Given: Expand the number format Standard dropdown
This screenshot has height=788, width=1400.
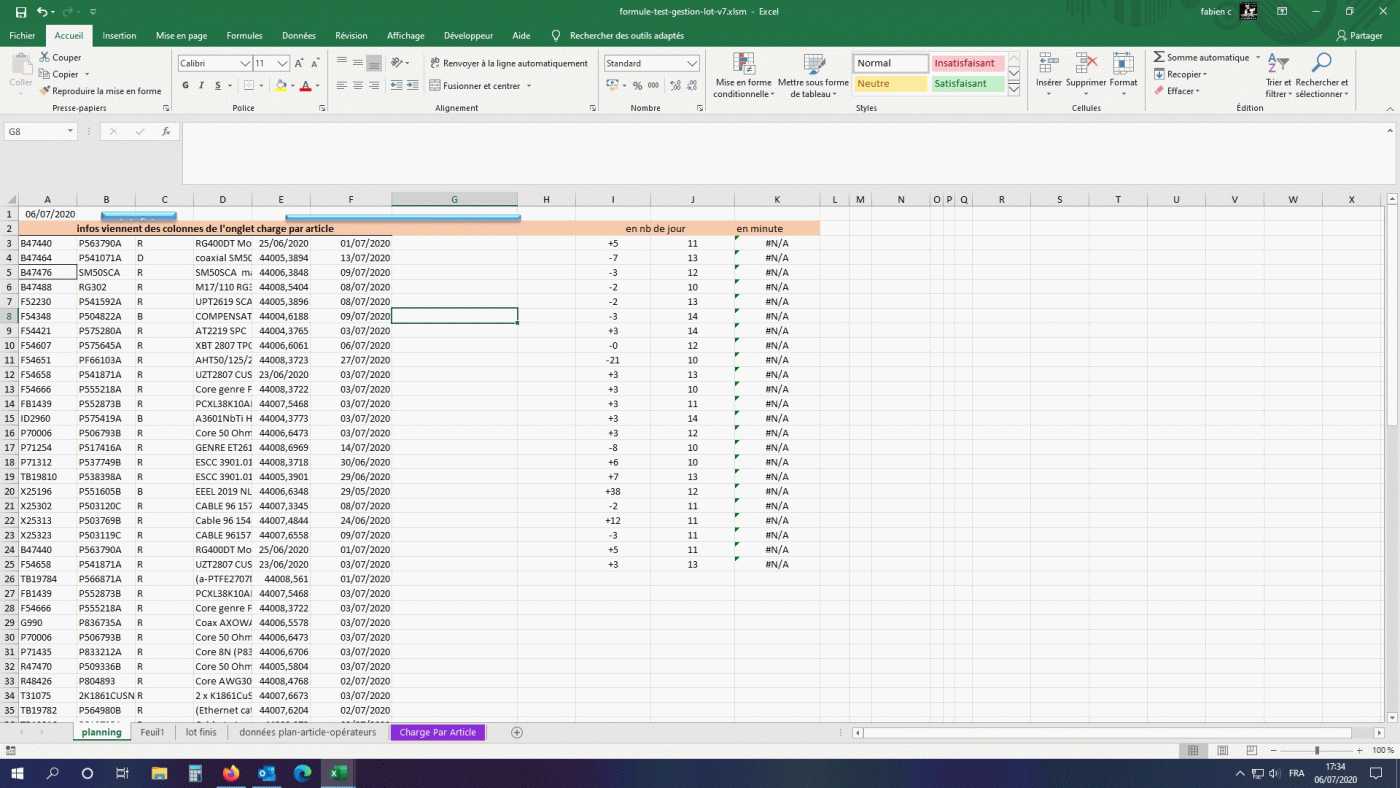Looking at the screenshot, I should click(691, 63).
